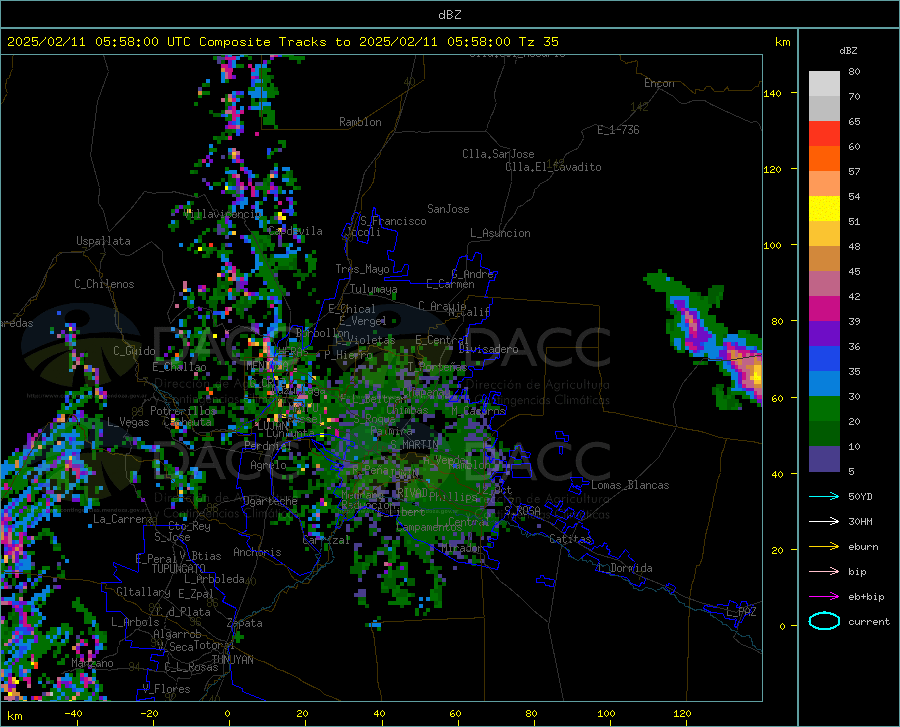900x727 pixels.
Task: Click the S_Francisco map label
Action: point(393,221)
